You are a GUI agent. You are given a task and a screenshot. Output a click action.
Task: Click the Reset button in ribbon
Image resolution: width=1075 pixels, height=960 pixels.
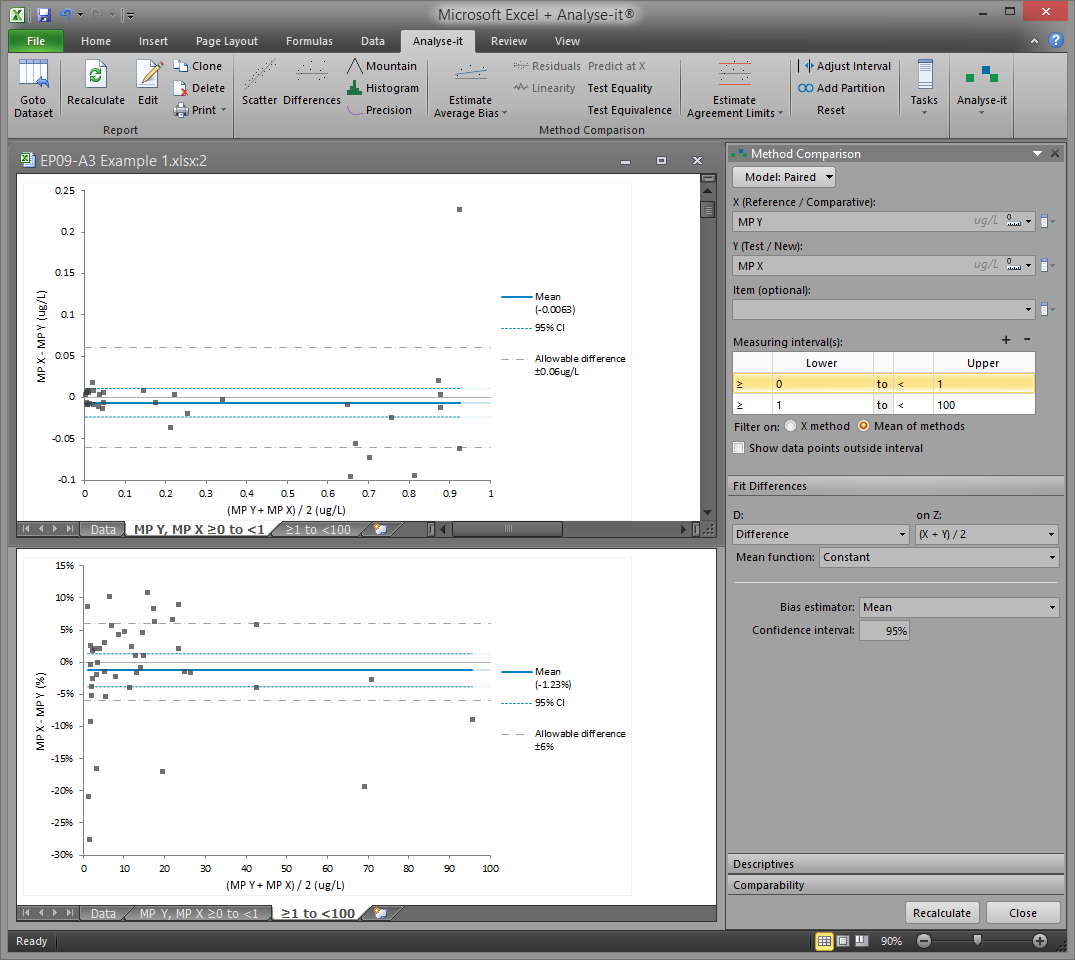pyautogui.click(x=830, y=110)
